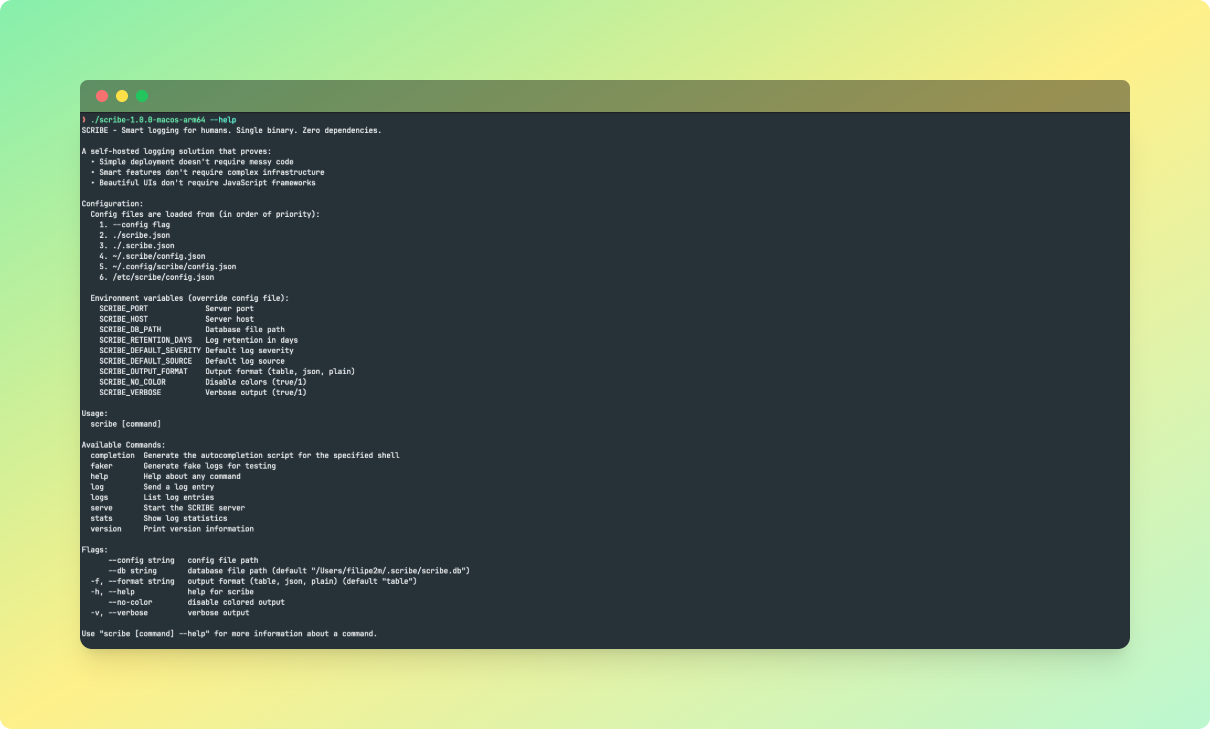Viewport: 1210px width, 729px height.
Task: Click the "Usage:" heading
Action: pos(97,413)
